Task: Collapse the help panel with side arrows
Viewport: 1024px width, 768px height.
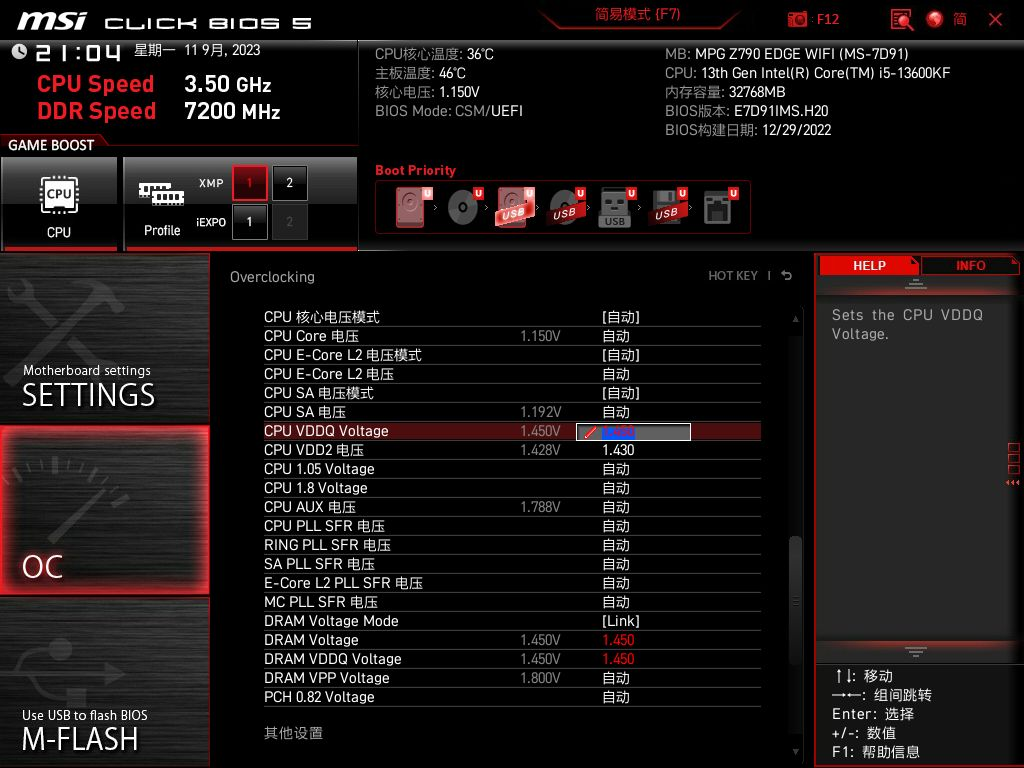Action: [1012, 483]
